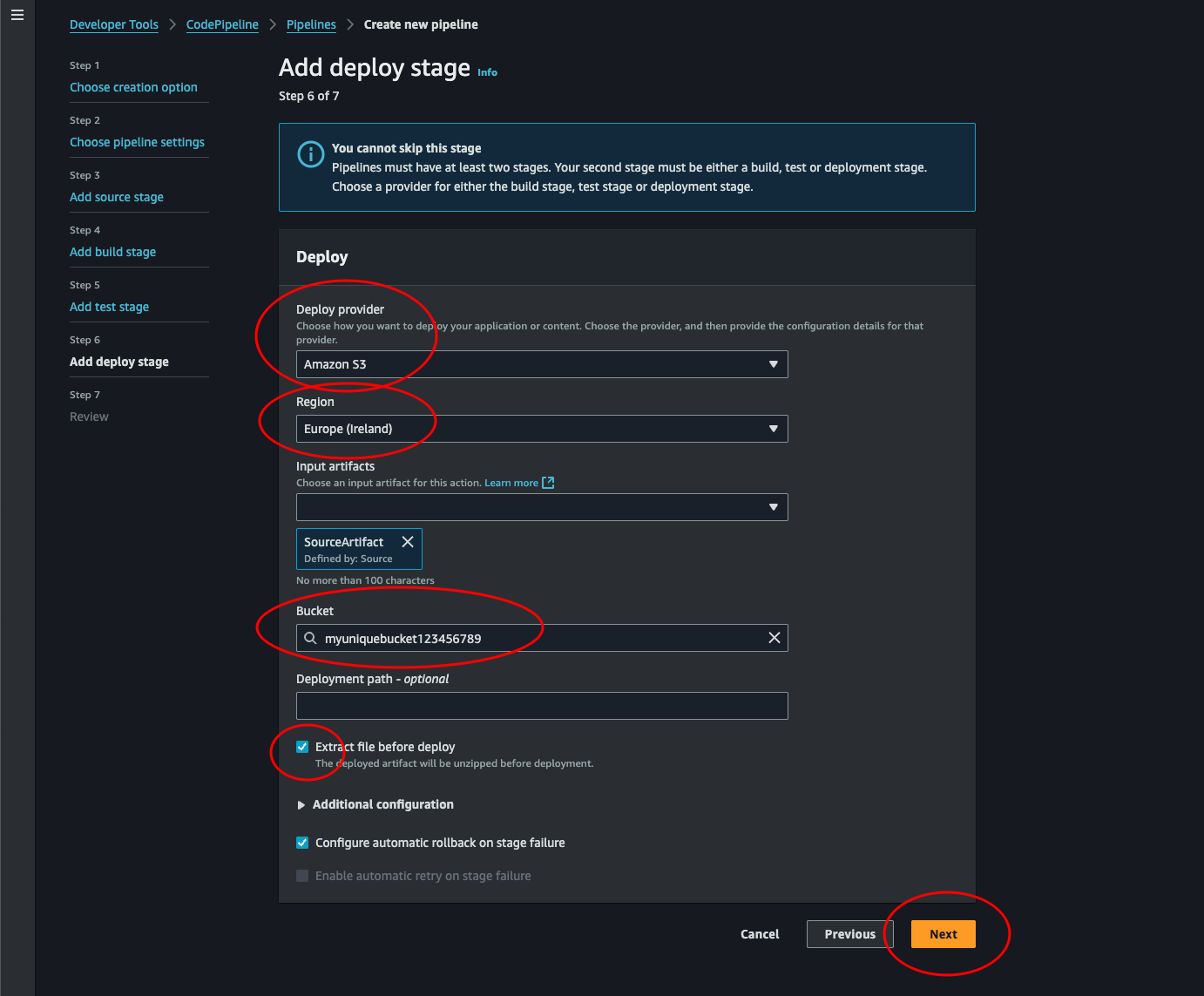This screenshot has height=996, width=1204.
Task: Open the Region dropdown
Action: pos(541,429)
